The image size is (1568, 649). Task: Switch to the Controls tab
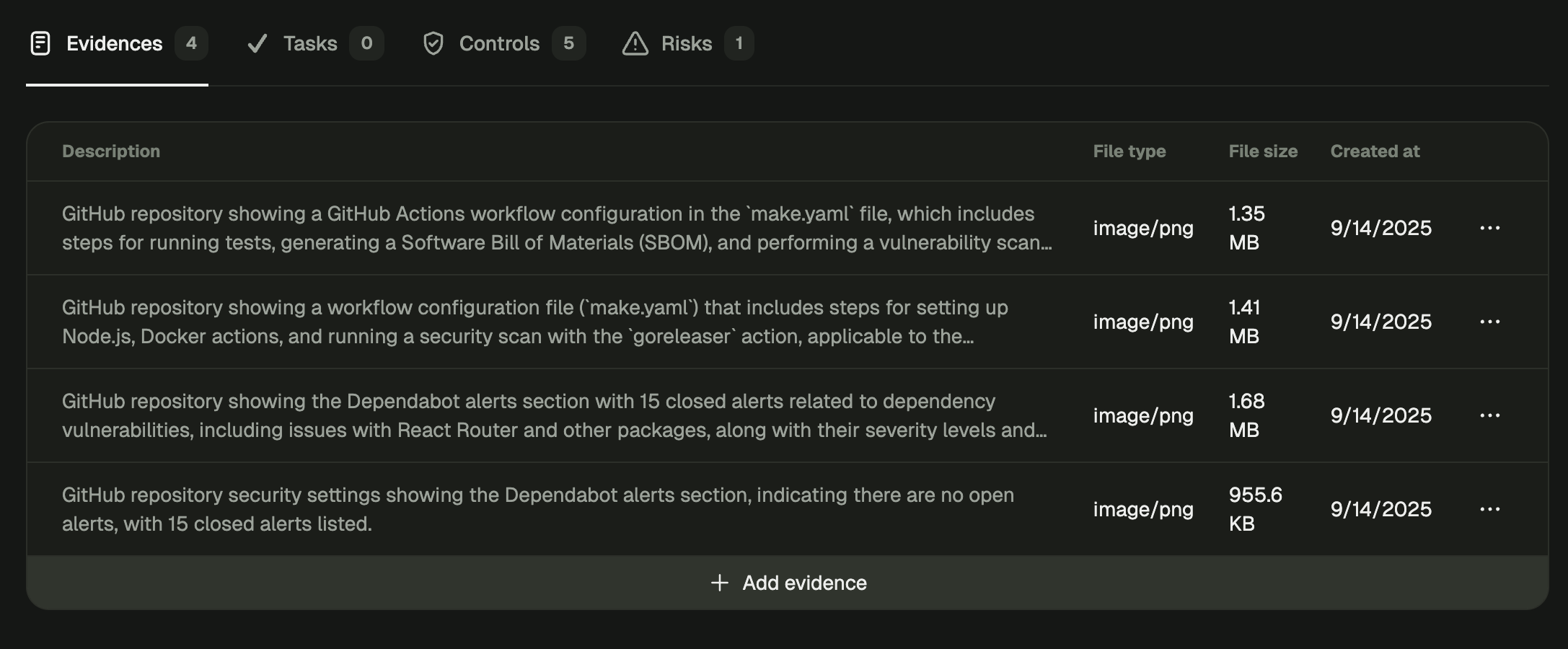coord(498,43)
